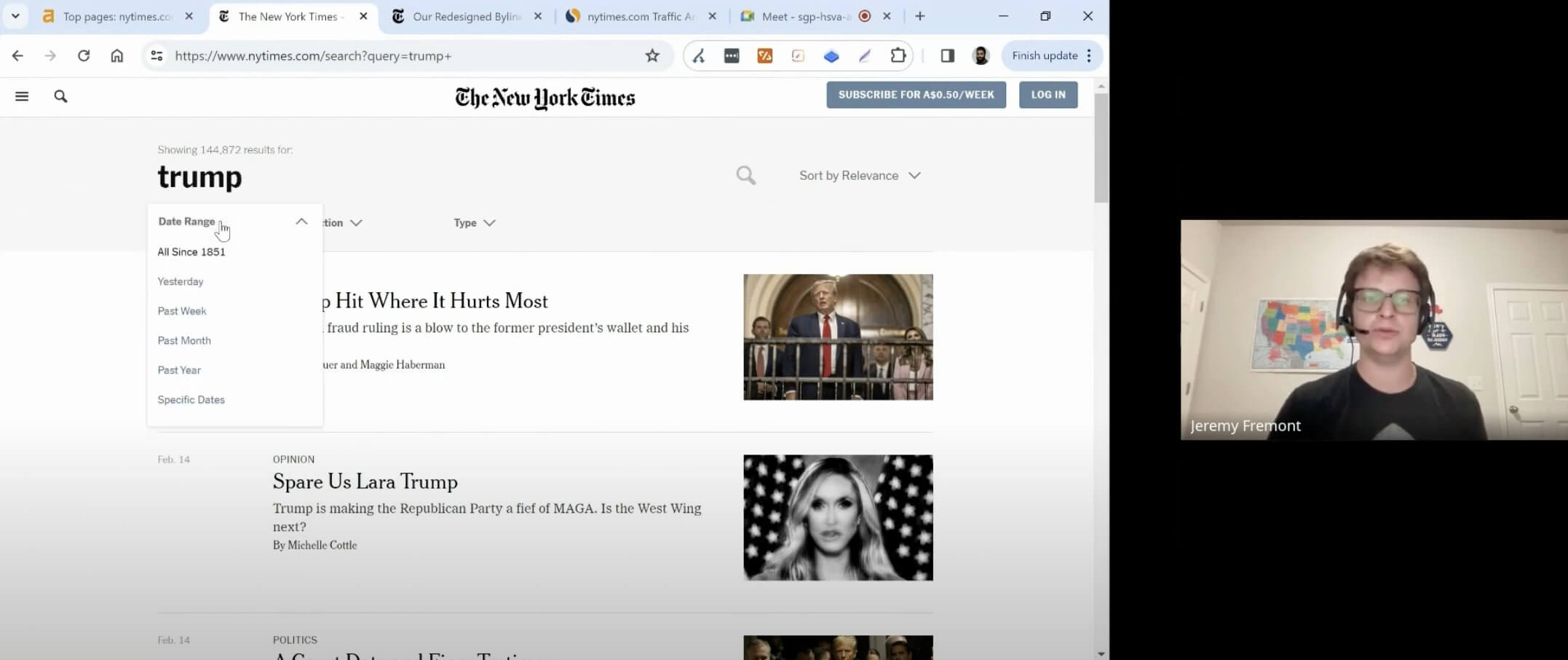
Task: Choose Specific Dates from date range list
Action: tap(191, 400)
